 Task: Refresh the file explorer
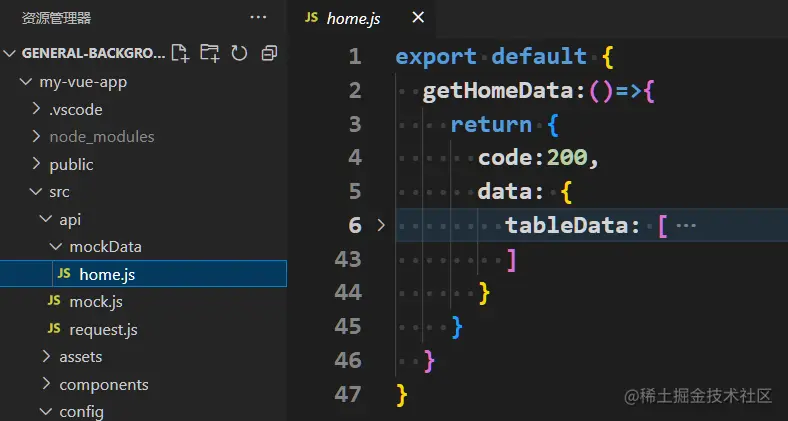pyautogui.click(x=239, y=53)
